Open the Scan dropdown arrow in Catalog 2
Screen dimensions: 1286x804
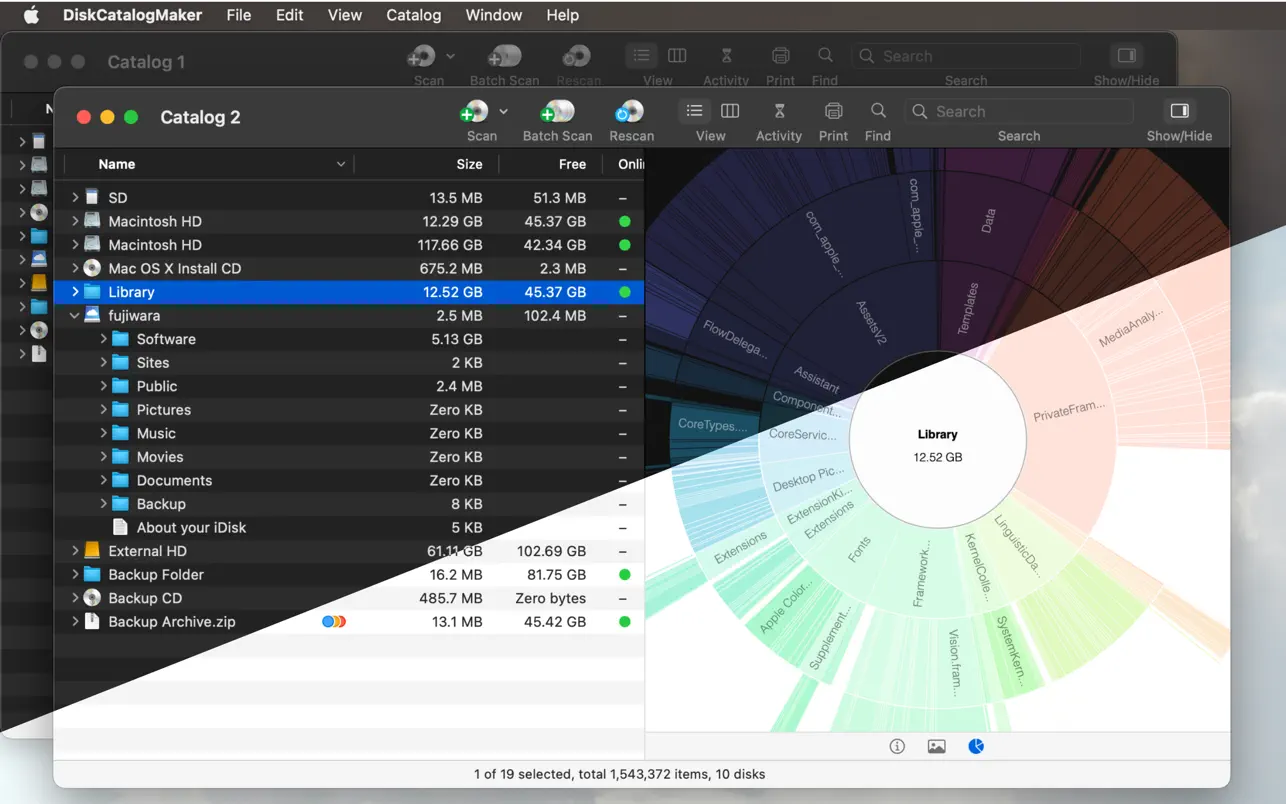point(503,111)
